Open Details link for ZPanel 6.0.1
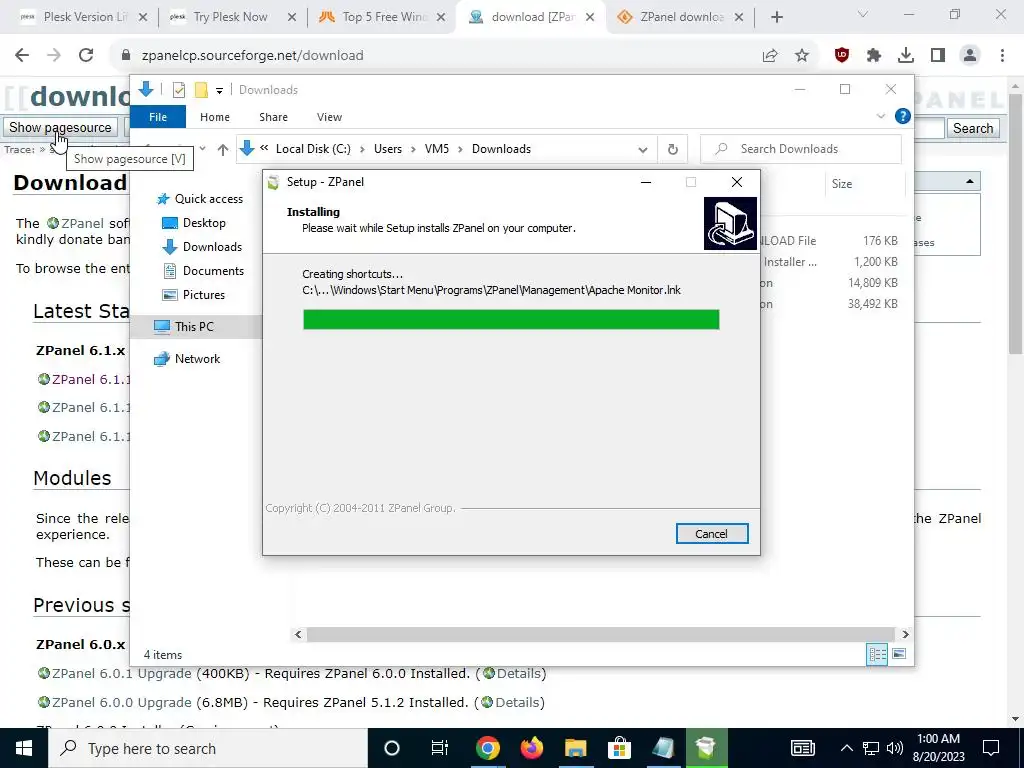 (x=519, y=673)
